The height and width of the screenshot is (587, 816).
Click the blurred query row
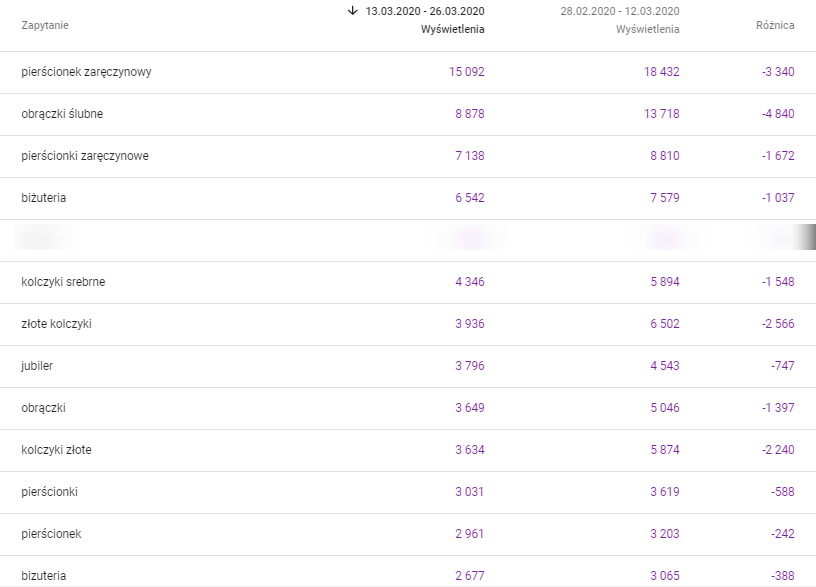[408, 240]
